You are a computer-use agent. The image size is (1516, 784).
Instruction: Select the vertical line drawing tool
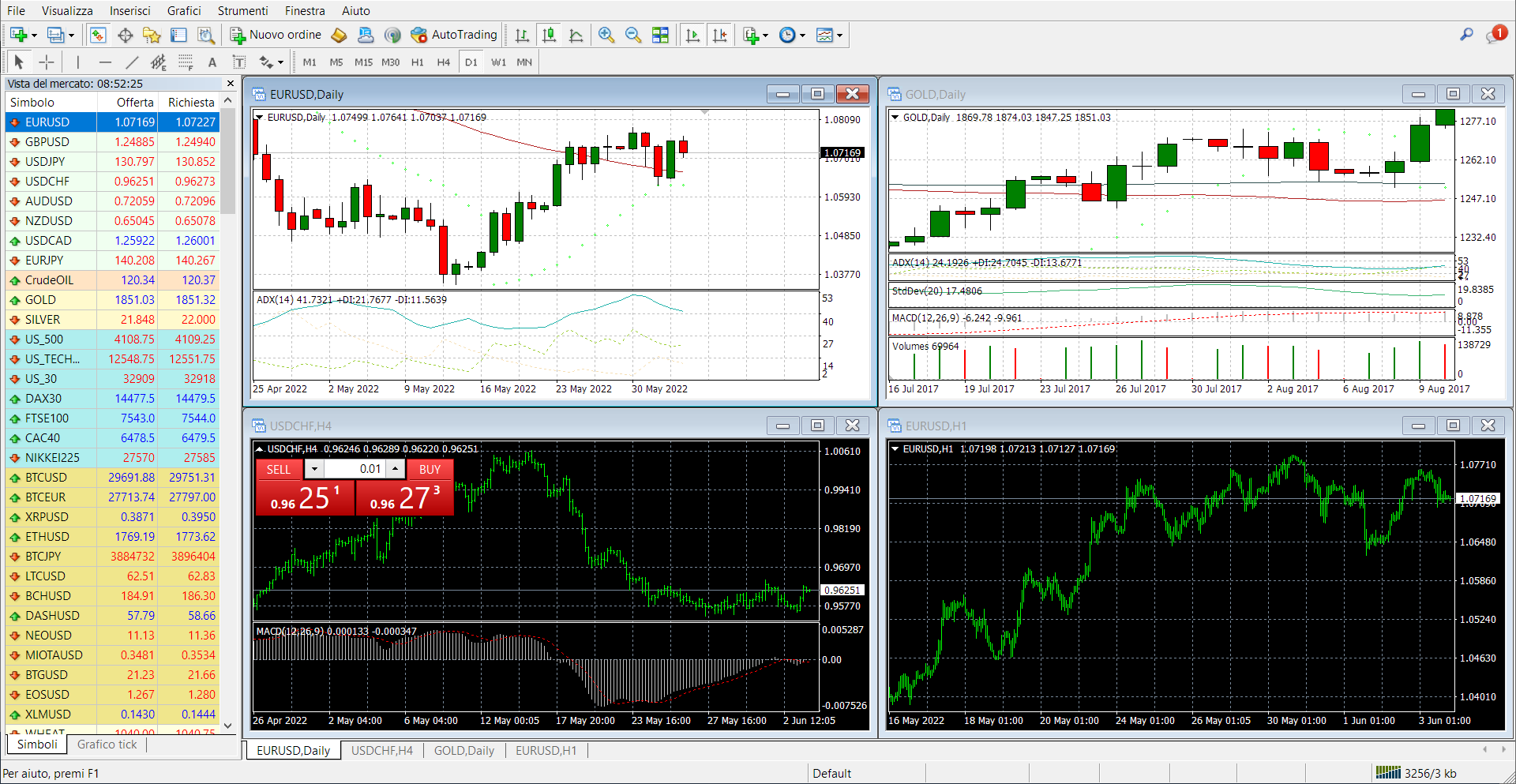coord(77,62)
